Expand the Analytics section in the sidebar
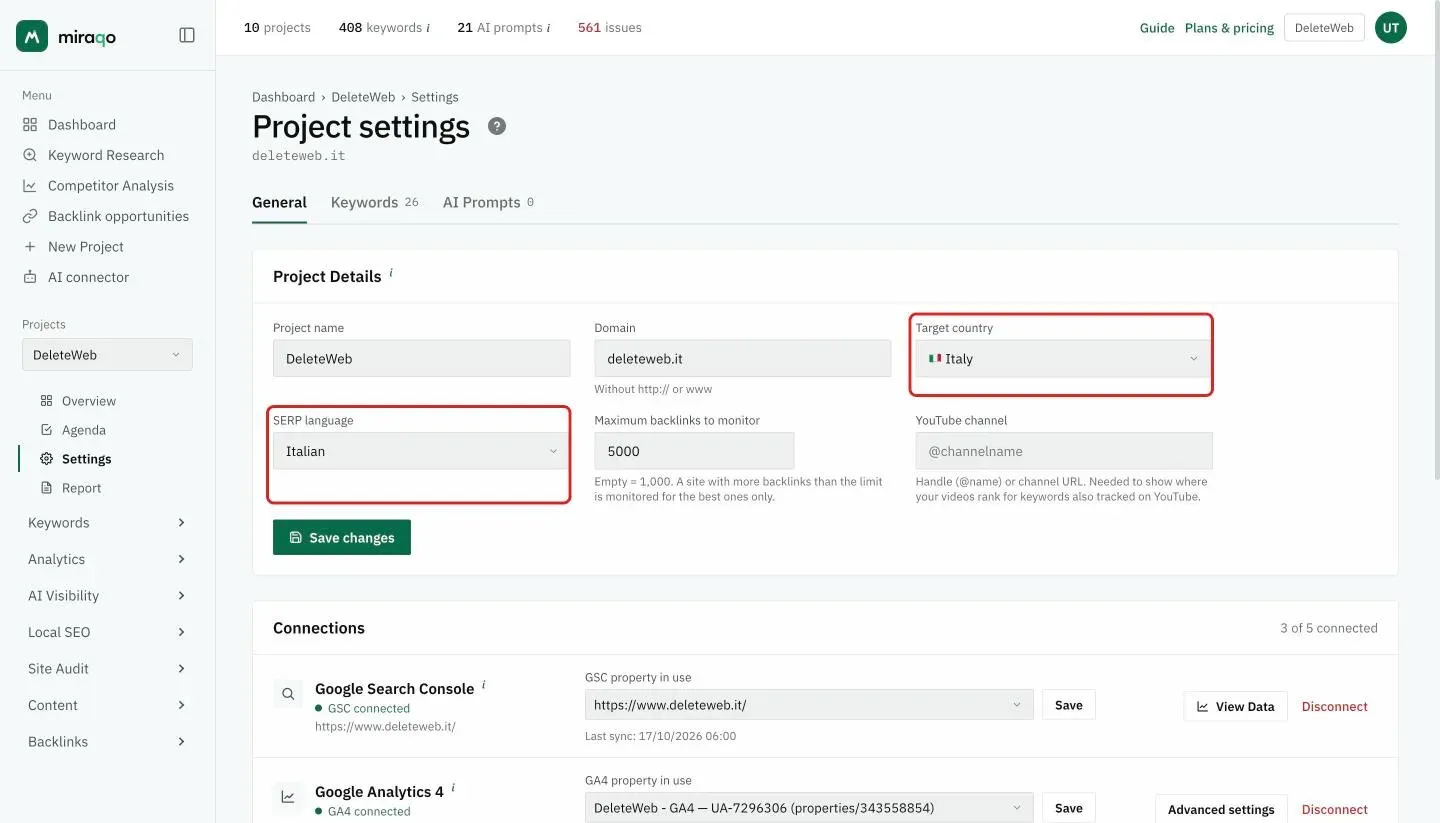1440x823 pixels. 107,559
